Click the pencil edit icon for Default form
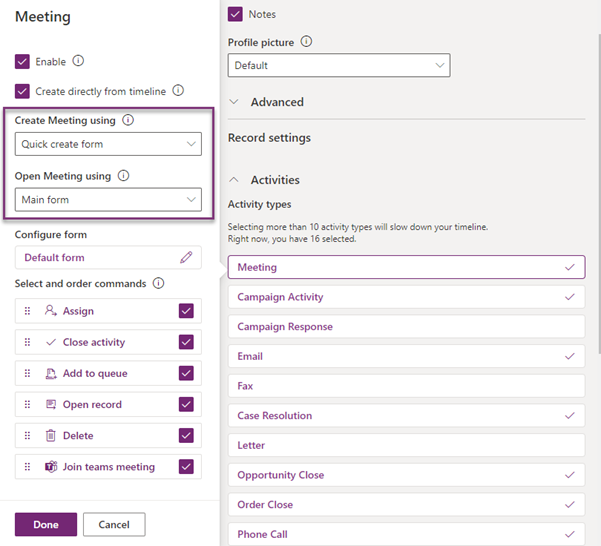Viewport: 601px width, 546px height. tap(186, 257)
